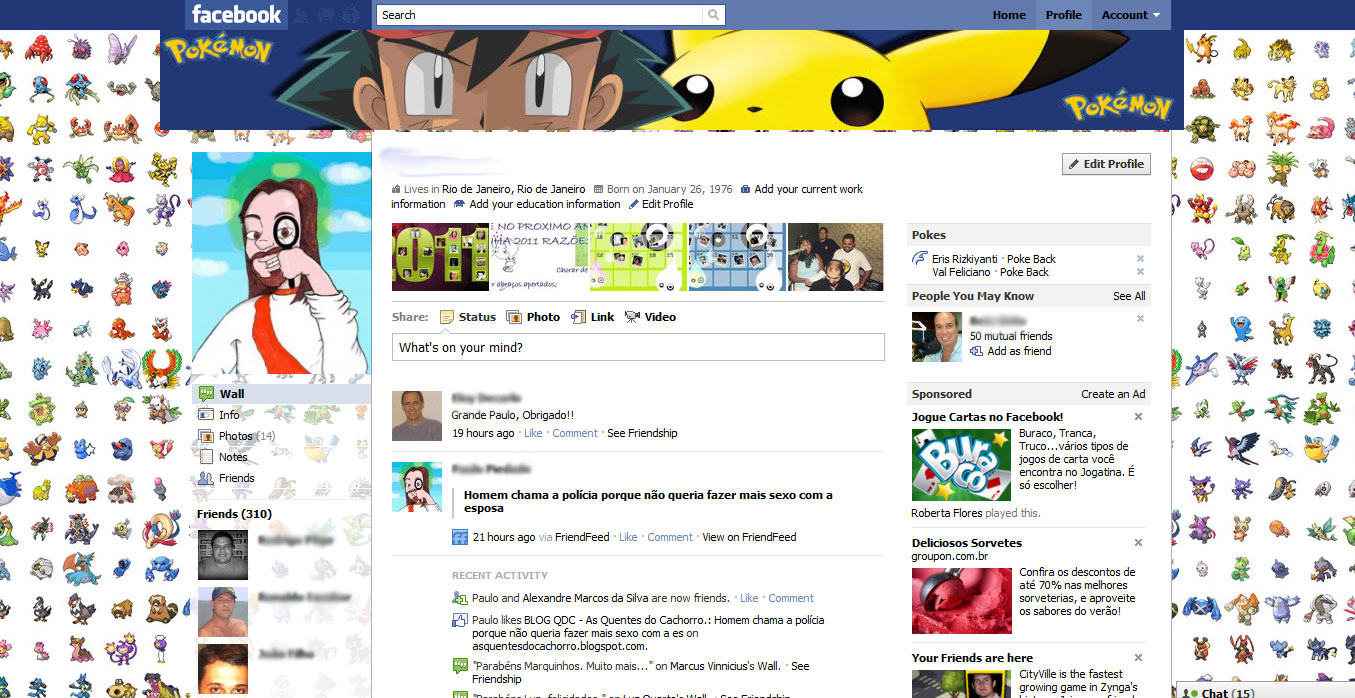Dismiss the people you may know suggestion
The image size is (1355, 698).
click(x=1140, y=319)
